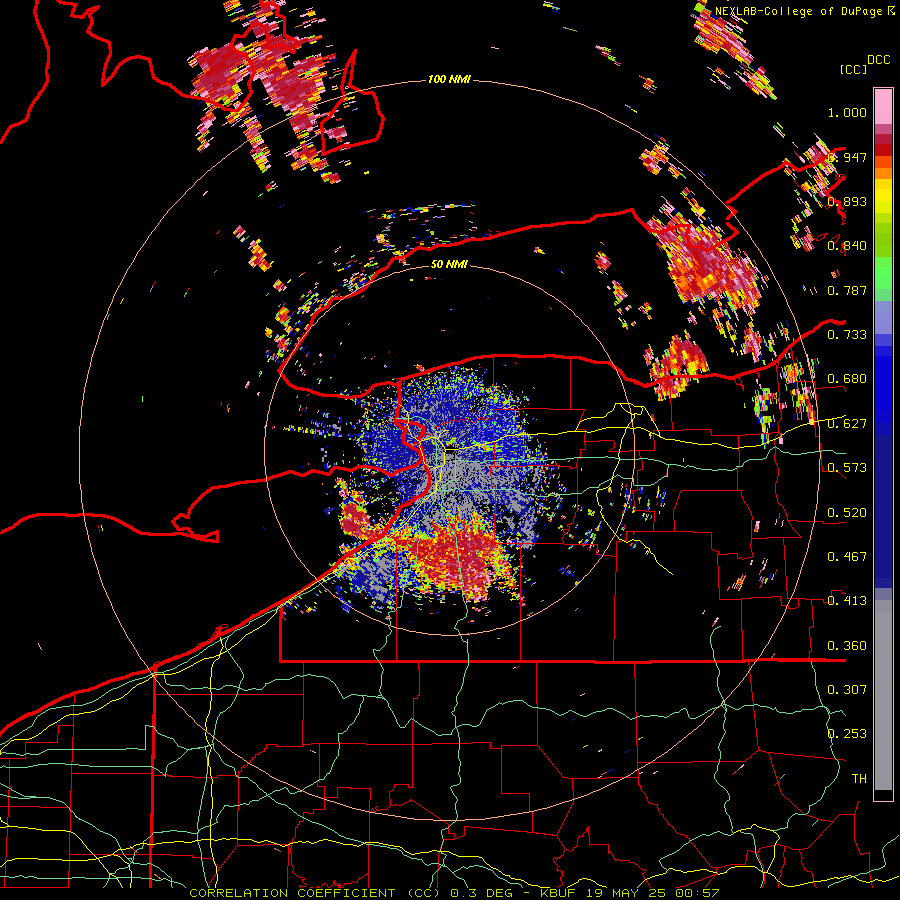The image size is (900, 900).
Task: Pick the light pink segment atop the color bar
Action: coord(883,106)
